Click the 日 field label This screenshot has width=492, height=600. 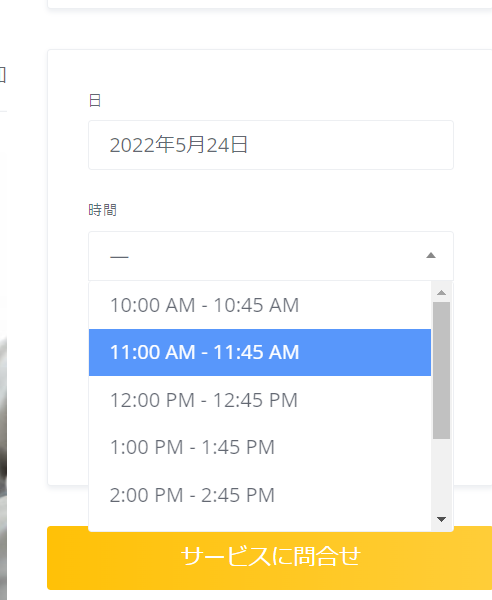tap(95, 101)
